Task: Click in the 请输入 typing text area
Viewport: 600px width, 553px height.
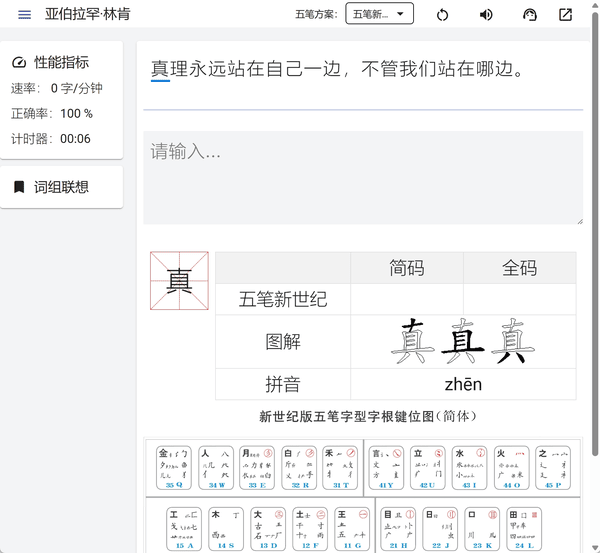Action: 362,177
